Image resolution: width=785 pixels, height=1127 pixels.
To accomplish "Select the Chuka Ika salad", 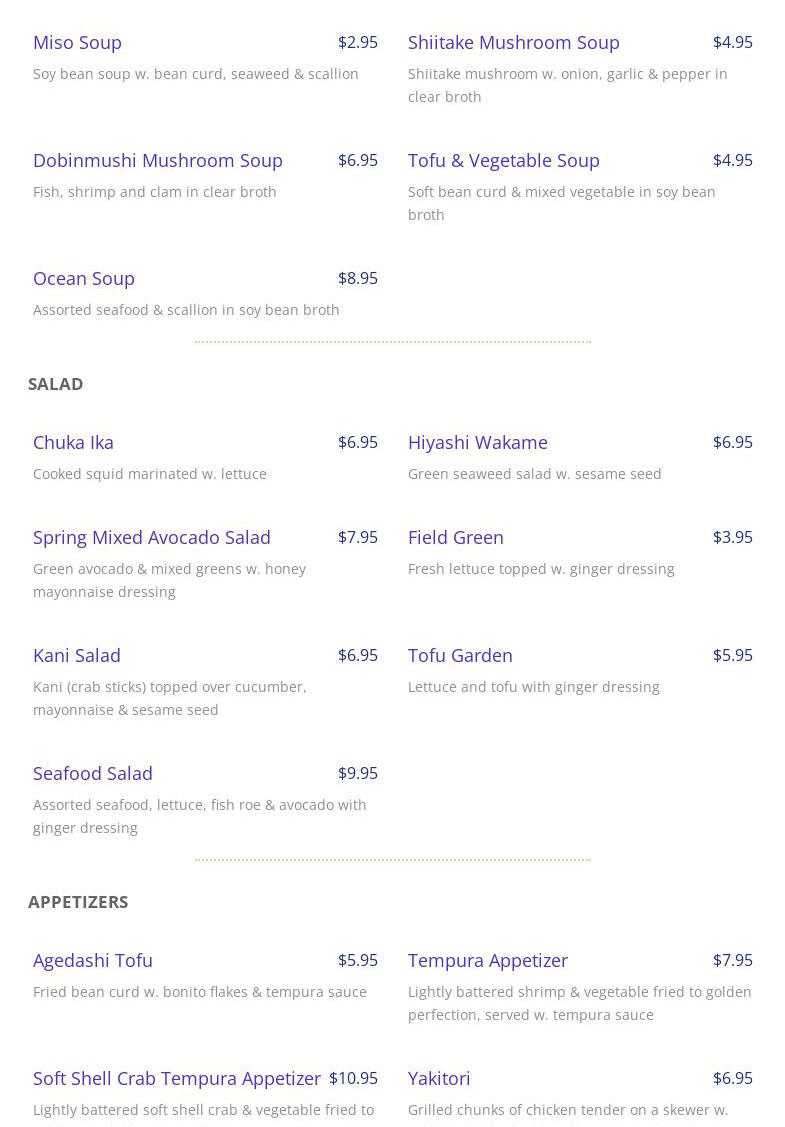I will pyautogui.click(x=73, y=442).
